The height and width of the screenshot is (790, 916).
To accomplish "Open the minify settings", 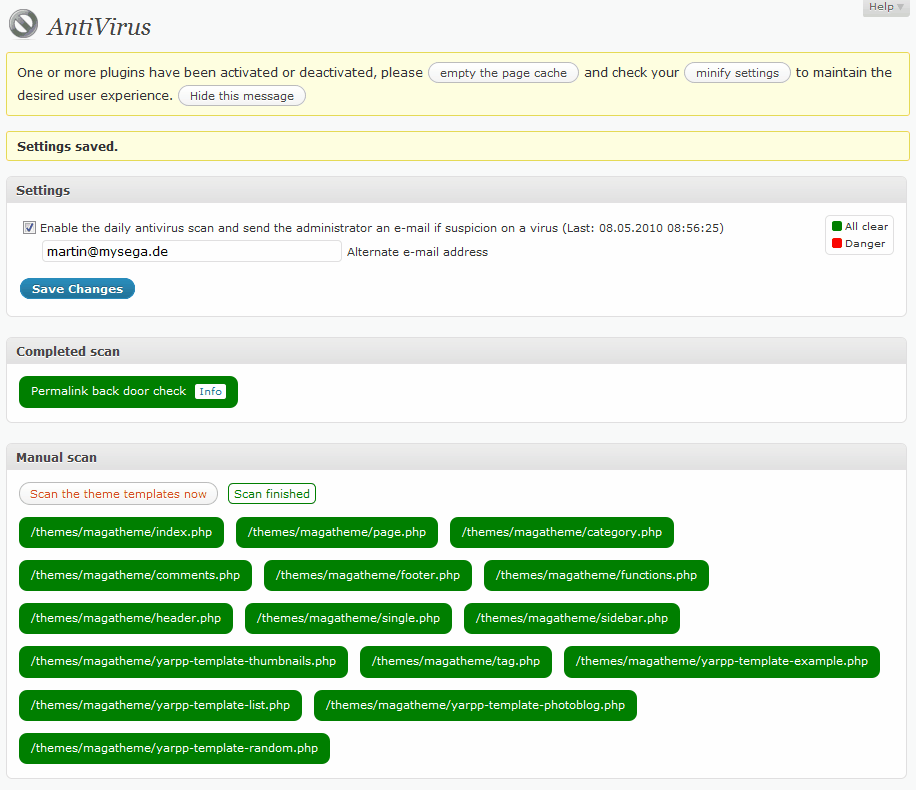I will (737, 72).
